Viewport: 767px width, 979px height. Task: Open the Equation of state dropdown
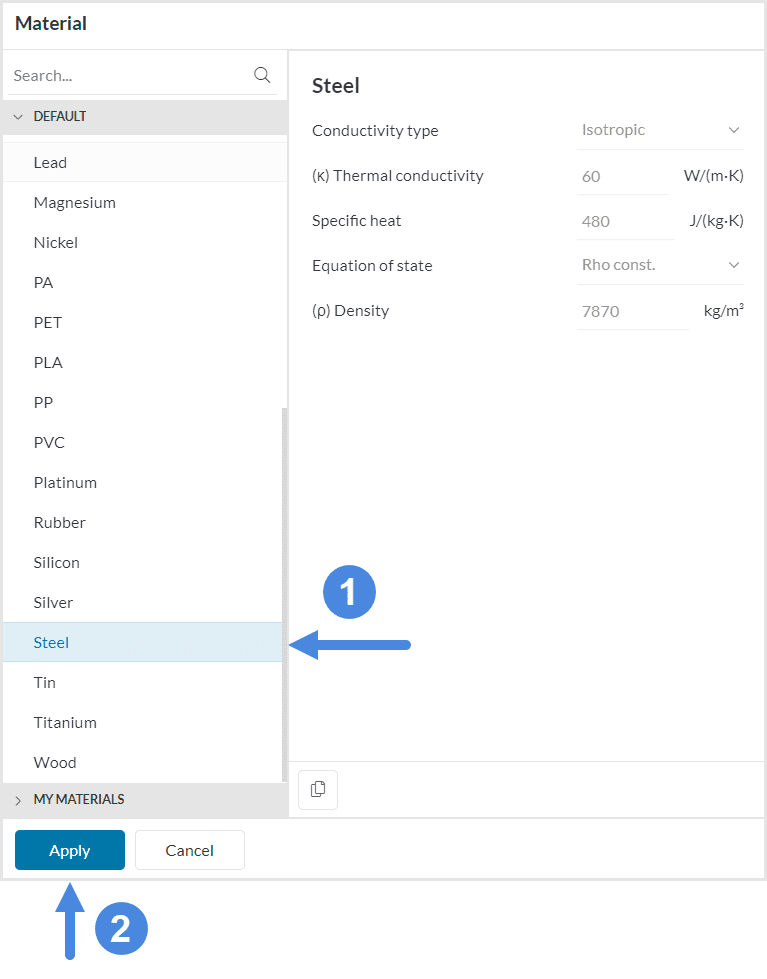(660, 265)
